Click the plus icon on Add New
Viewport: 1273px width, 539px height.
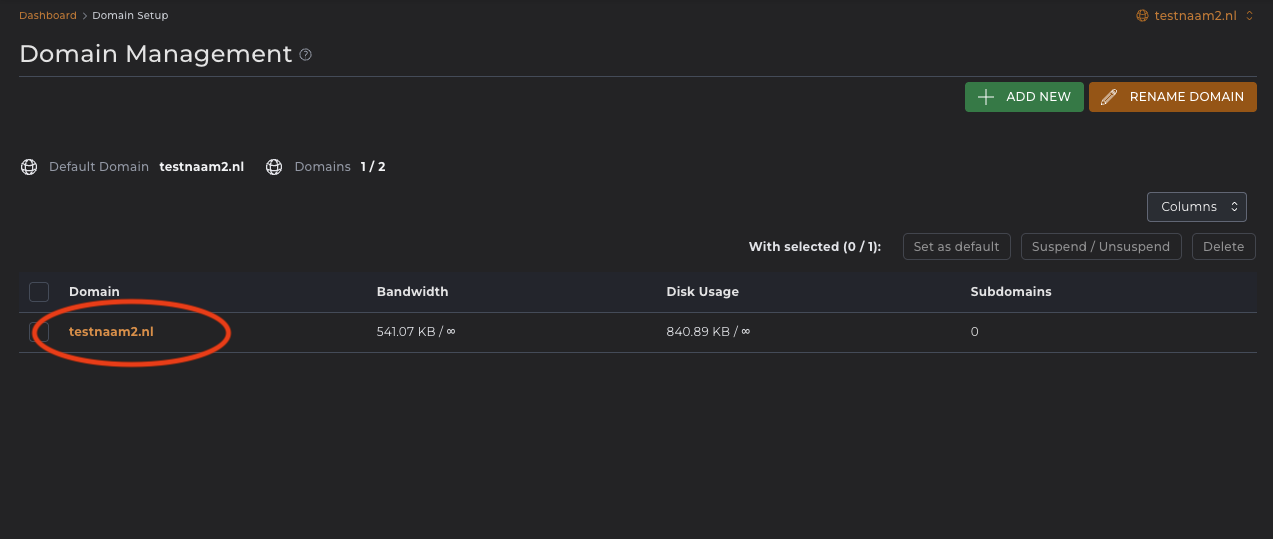pyautogui.click(x=986, y=97)
